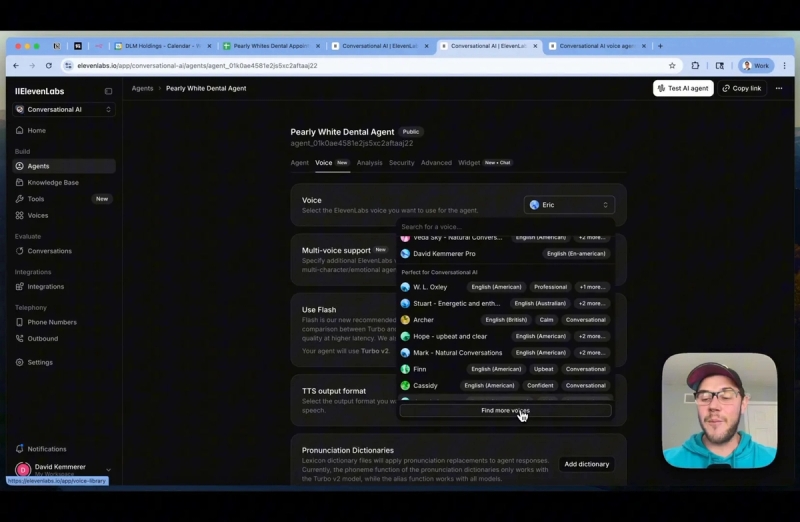Screen dimensions: 800x522
Task: Close the DLM Holdings Calendar tab
Action: [209, 46]
